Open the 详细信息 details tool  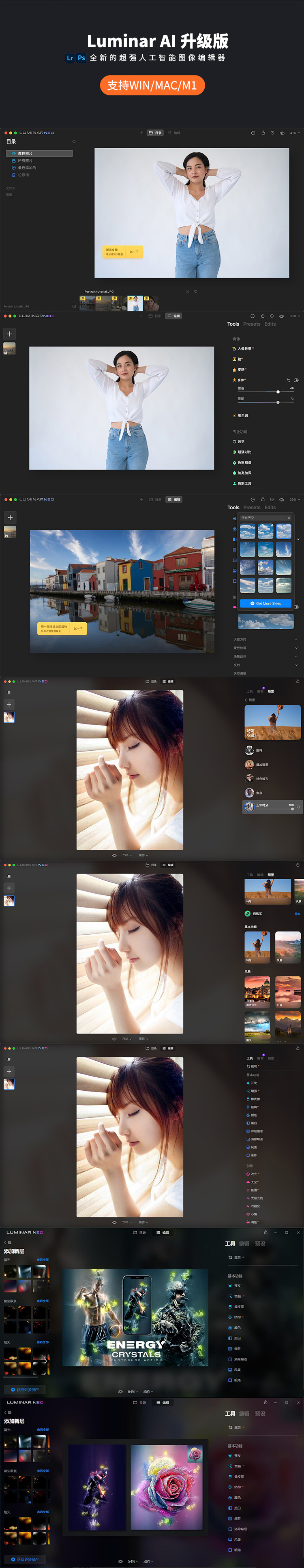tap(255, 1131)
